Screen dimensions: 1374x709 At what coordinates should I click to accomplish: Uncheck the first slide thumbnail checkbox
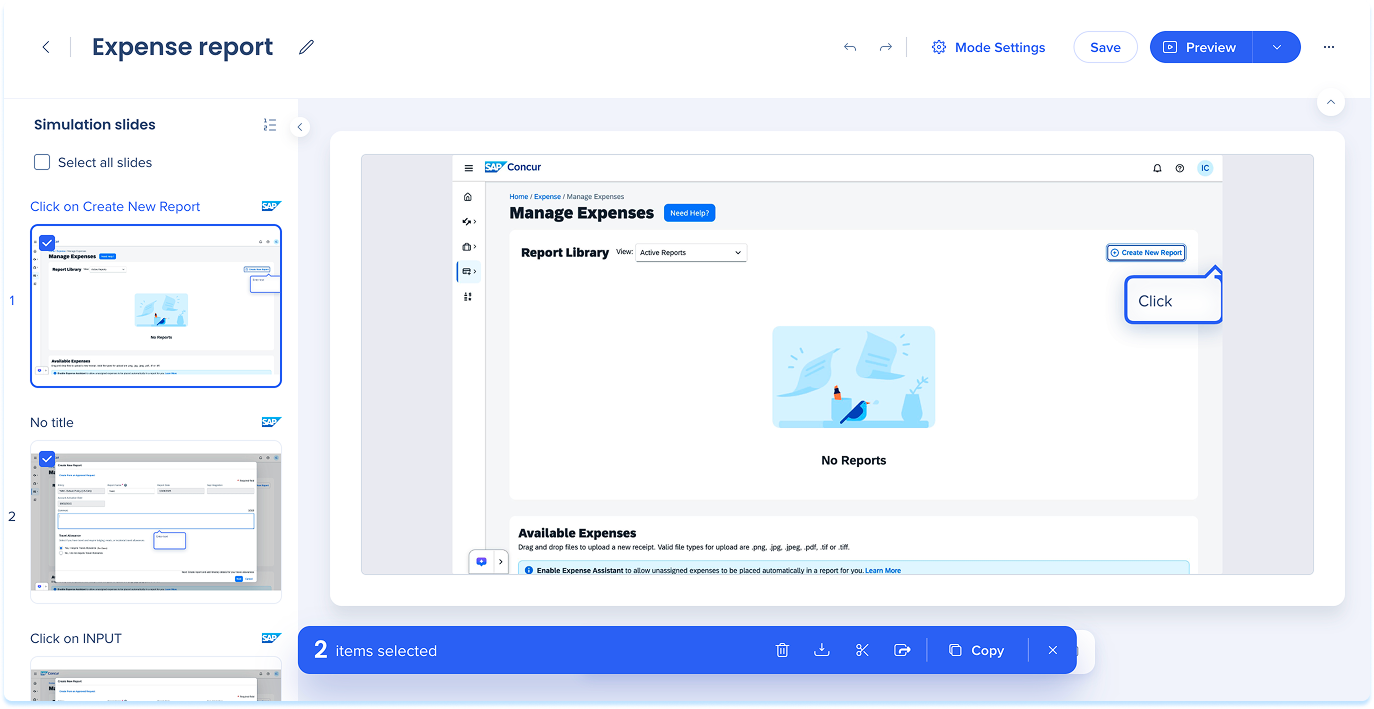[x=46, y=242]
